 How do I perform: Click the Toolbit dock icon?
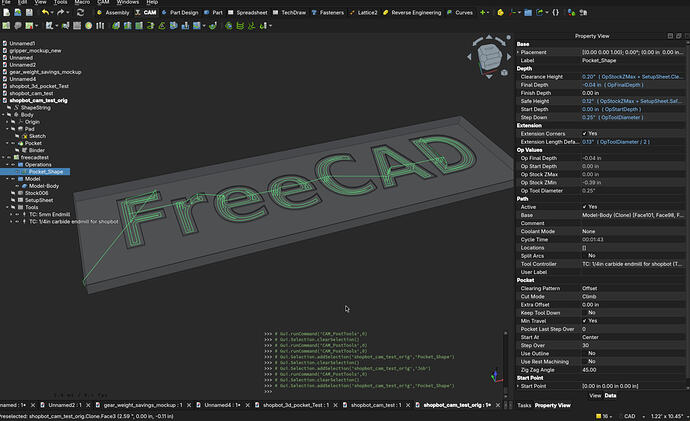coord(100,26)
